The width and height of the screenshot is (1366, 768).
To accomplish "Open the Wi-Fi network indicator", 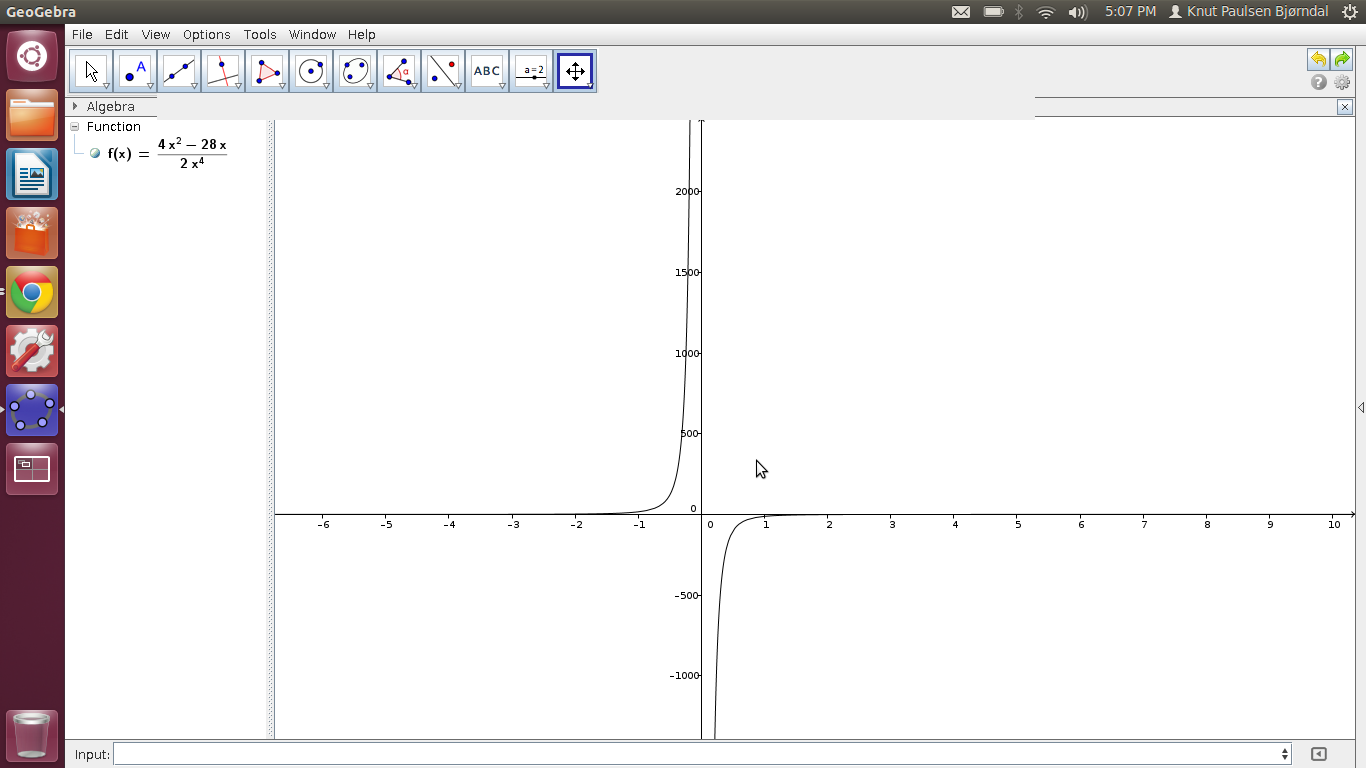I will click(1046, 12).
